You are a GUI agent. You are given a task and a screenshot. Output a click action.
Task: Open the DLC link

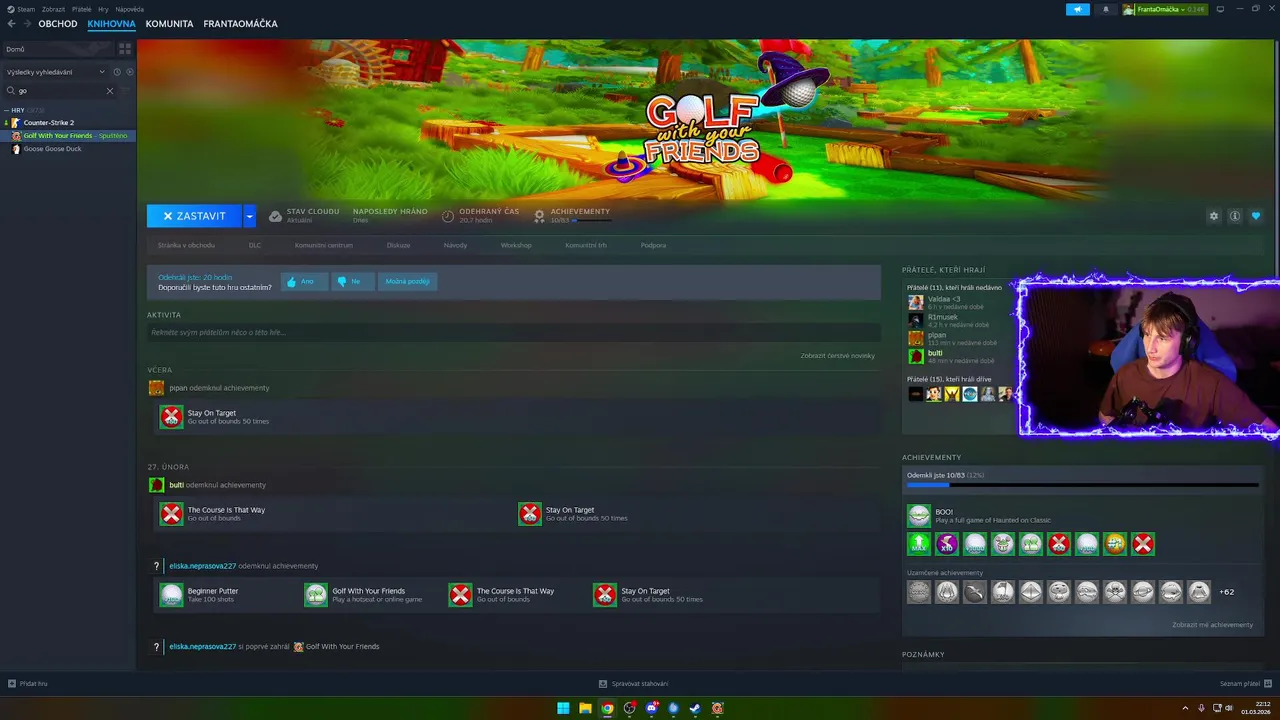[255, 245]
